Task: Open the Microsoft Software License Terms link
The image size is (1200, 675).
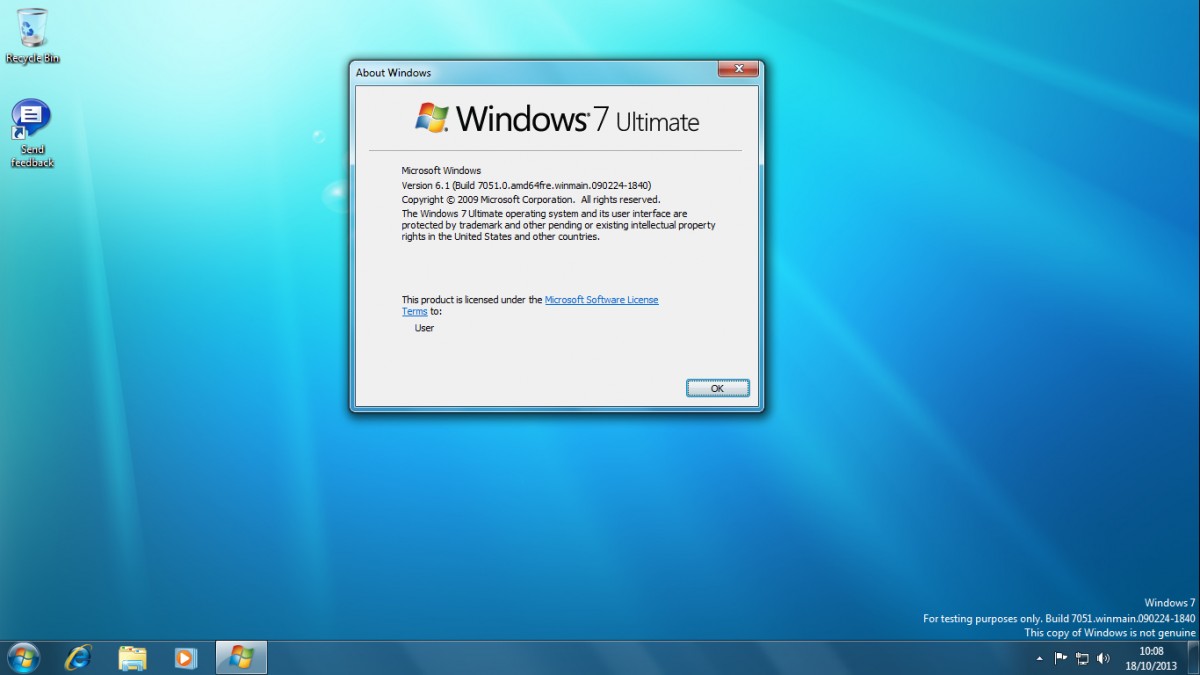Action: 601,300
